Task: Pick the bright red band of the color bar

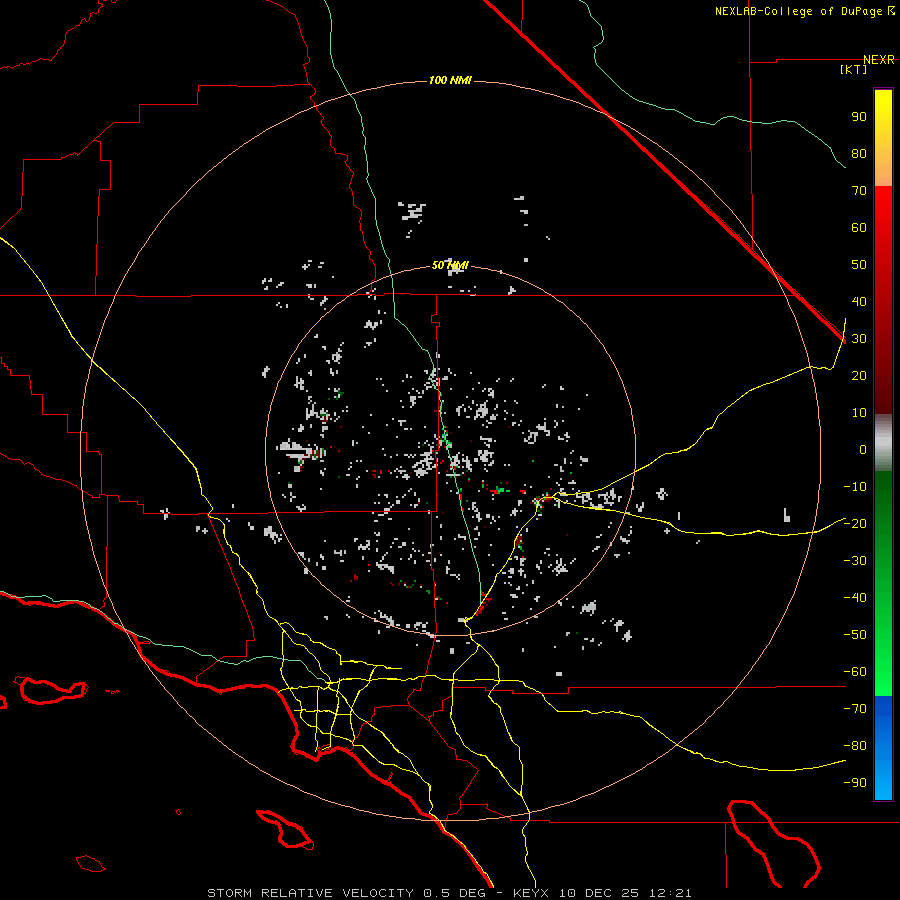Action: [883, 212]
